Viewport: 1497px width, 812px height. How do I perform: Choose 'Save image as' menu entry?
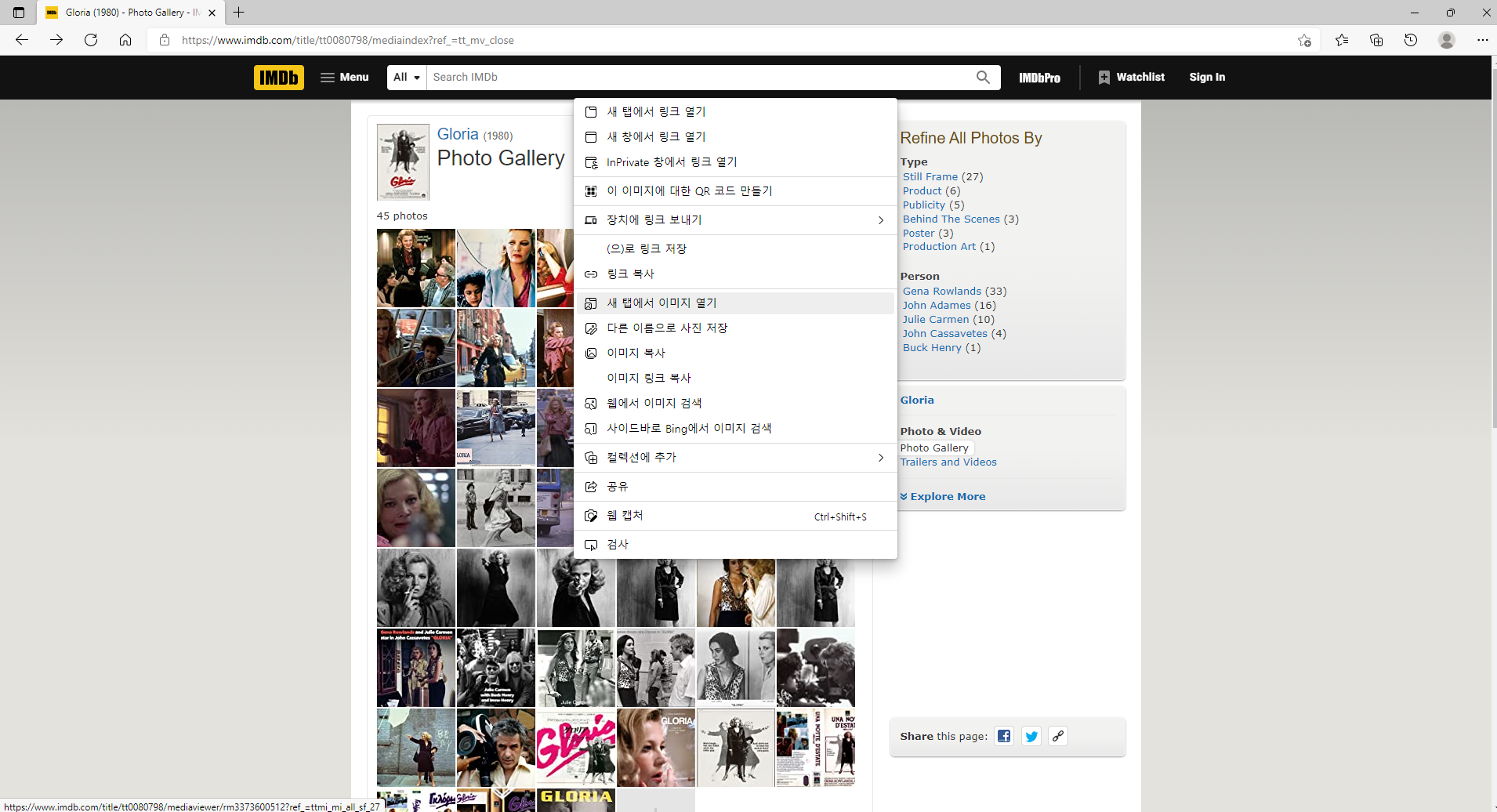(x=735, y=328)
